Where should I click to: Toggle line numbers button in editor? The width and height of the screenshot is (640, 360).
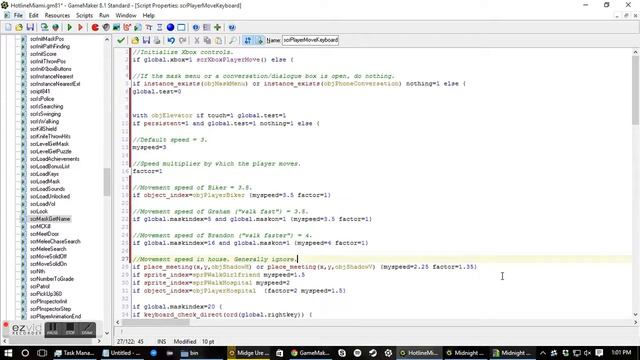[x=248, y=40]
